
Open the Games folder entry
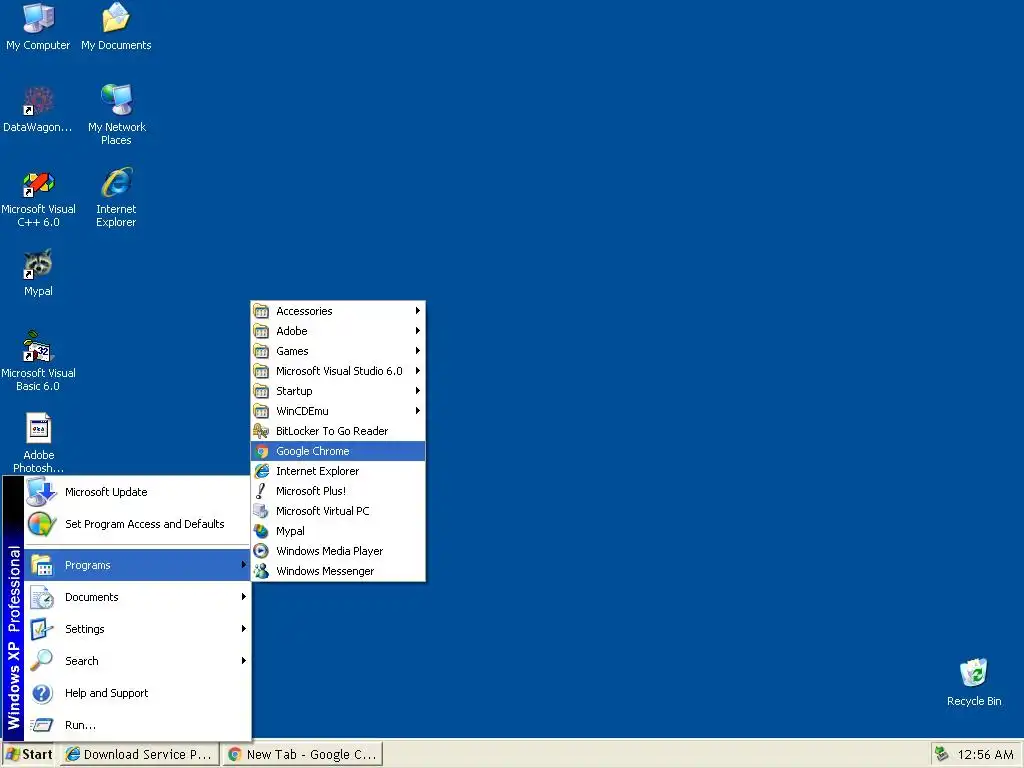(338, 351)
